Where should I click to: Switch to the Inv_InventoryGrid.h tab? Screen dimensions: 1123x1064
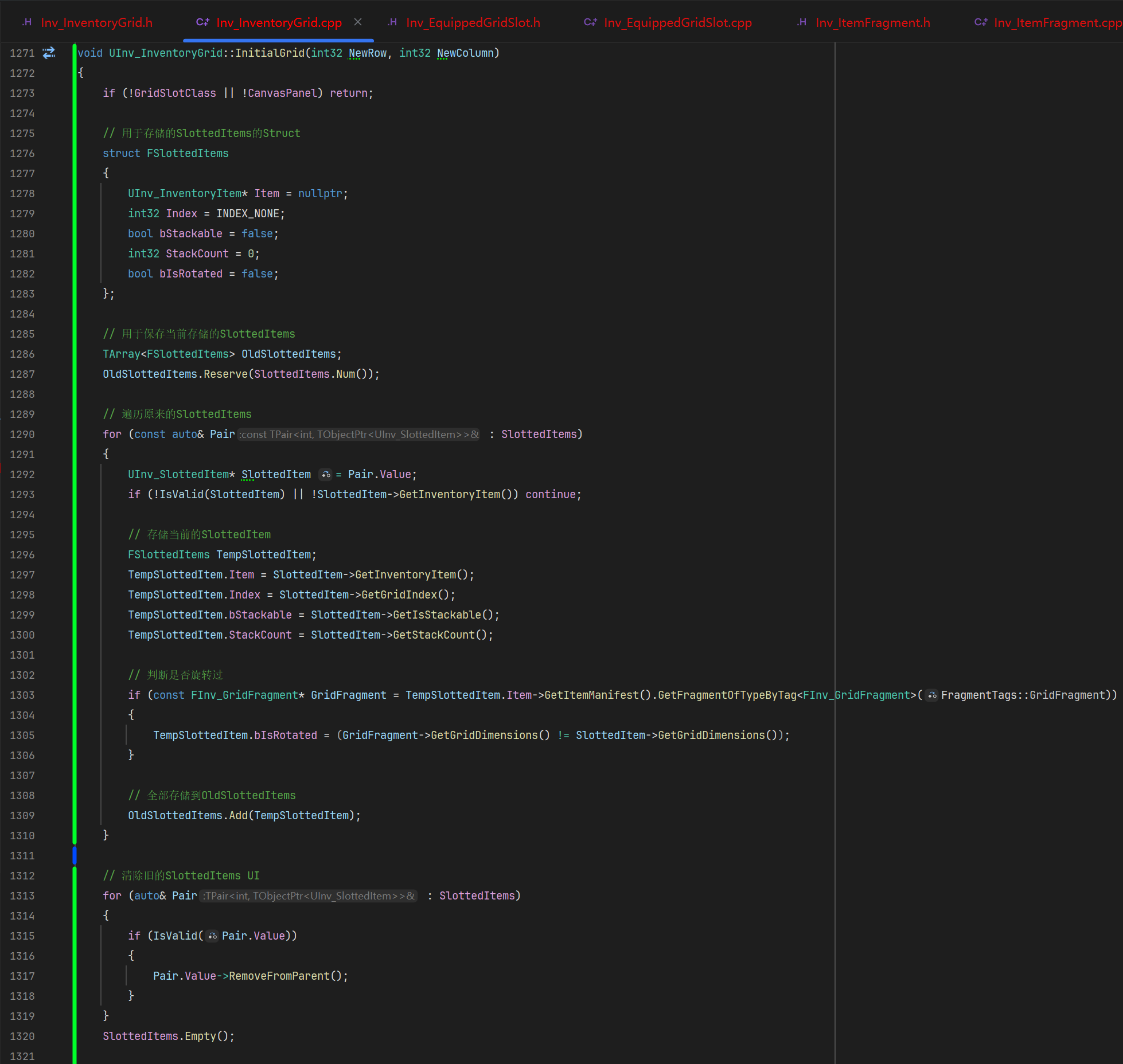96,22
